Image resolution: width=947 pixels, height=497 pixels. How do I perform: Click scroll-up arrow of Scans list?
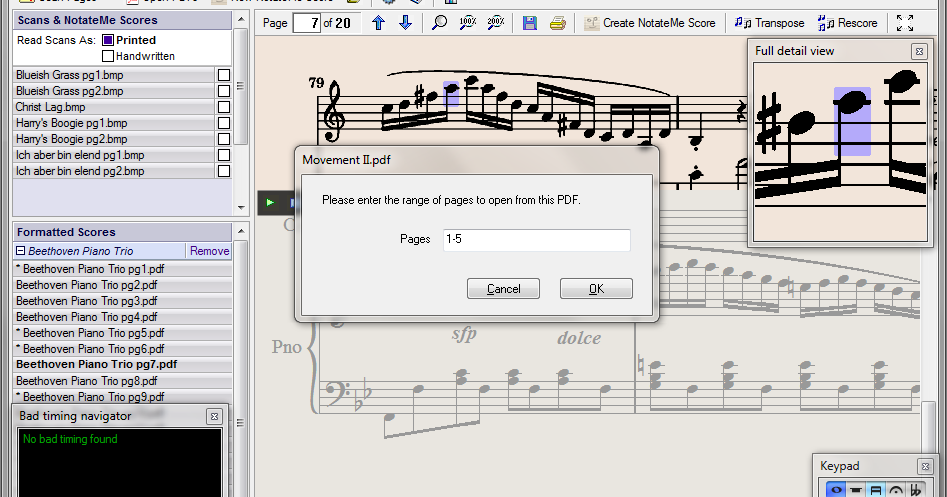point(241,19)
